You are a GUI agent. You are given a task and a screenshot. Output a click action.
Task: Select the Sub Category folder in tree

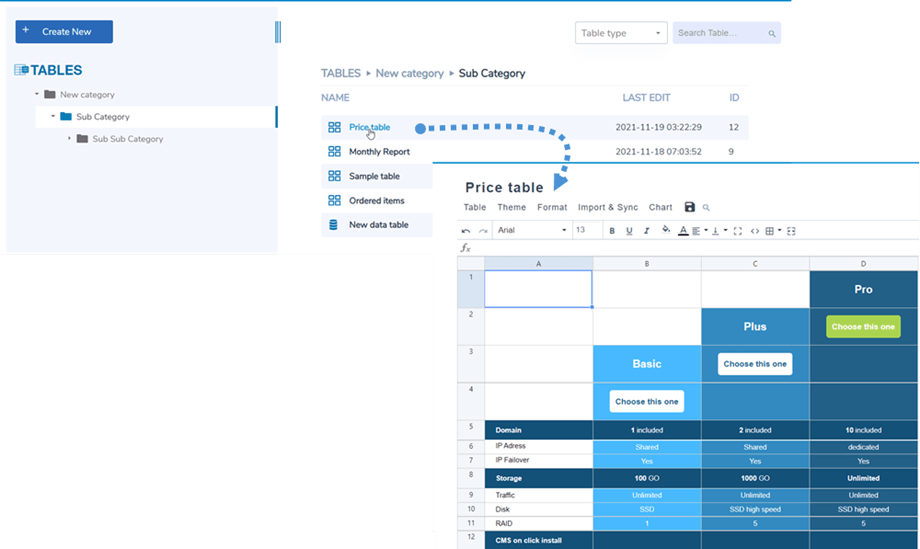[x=103, y=117]
